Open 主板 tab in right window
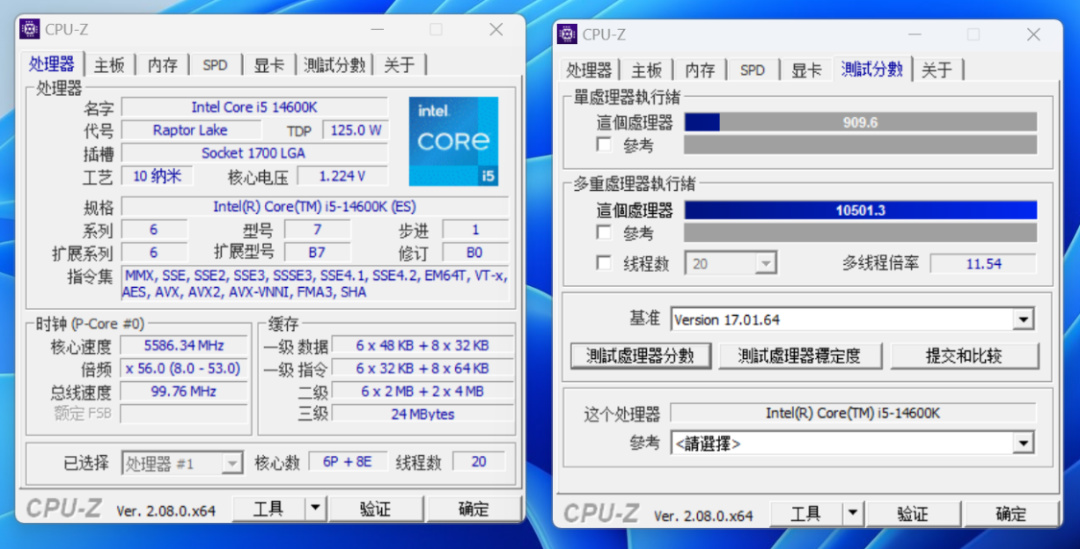The height and width of the screenshot is (549, 1080). click(647, 70)
